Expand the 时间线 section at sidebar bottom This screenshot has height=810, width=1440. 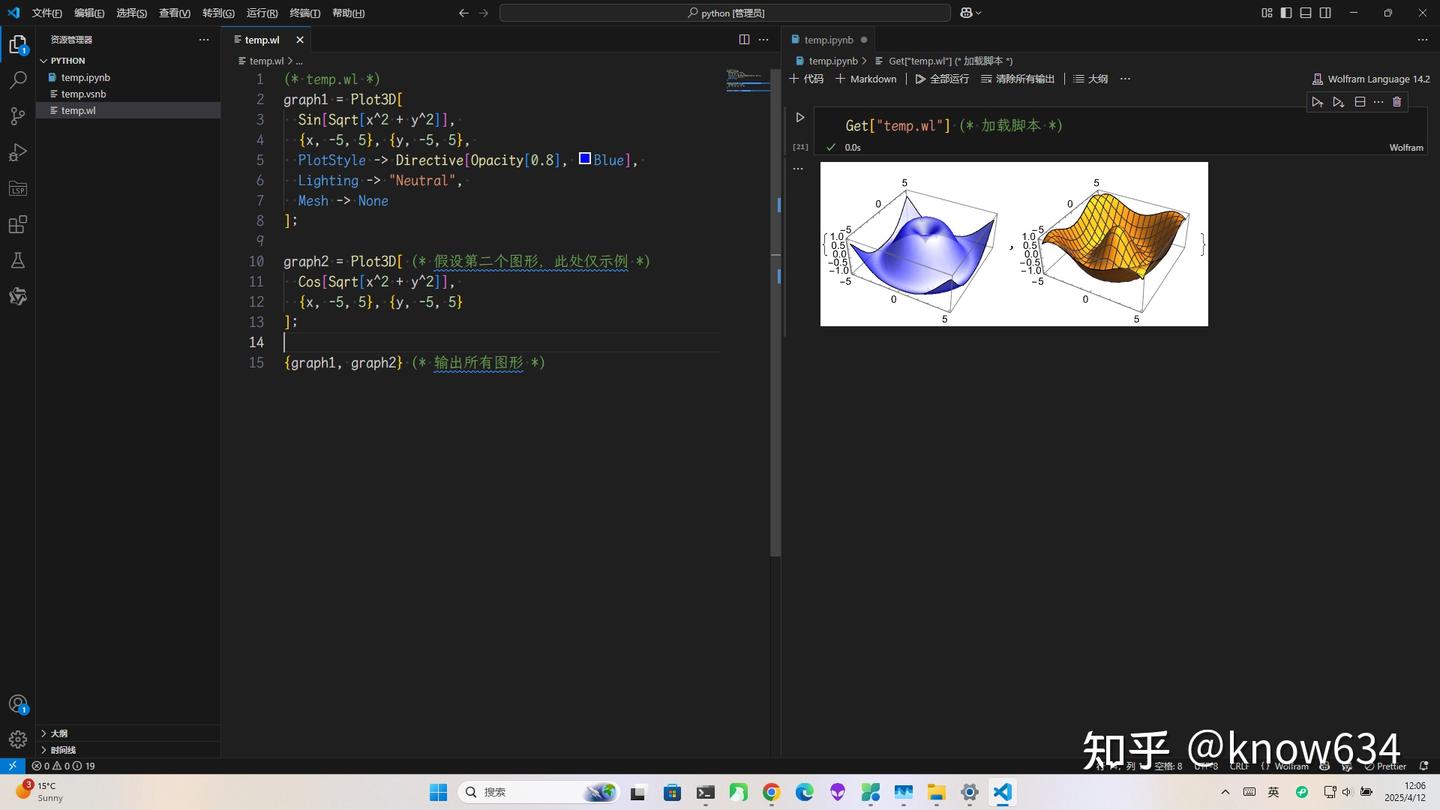tap(62, 749)
